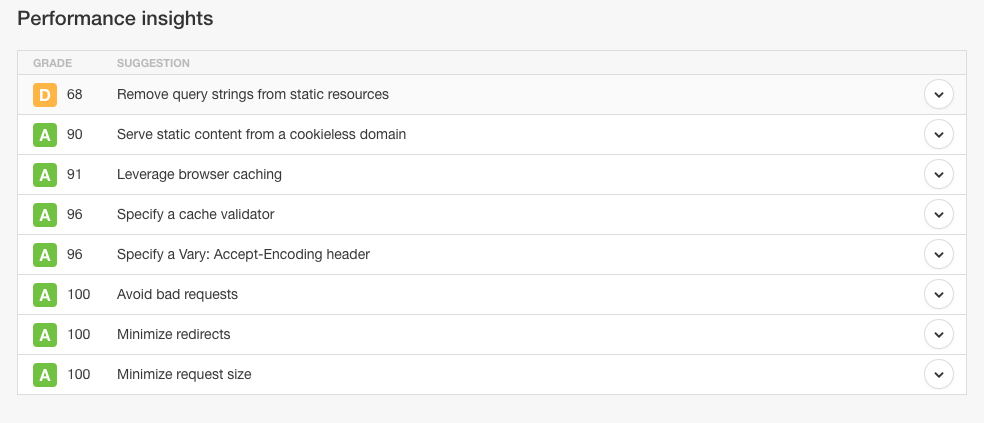Expand the cookieless domain suggestion chevron
Screen dimensions: 984x423
pyautogui.click(x=938, y=135)
